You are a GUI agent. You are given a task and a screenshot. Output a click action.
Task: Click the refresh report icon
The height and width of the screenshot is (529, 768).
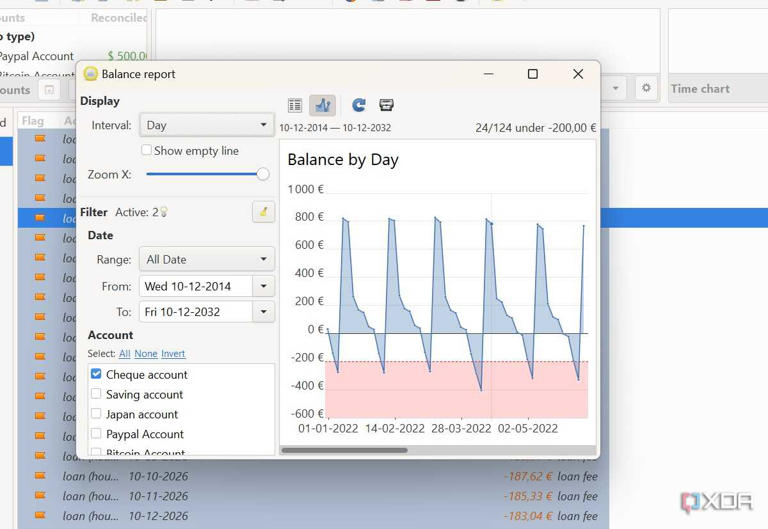pyautogui.click(x=359, y=105)
